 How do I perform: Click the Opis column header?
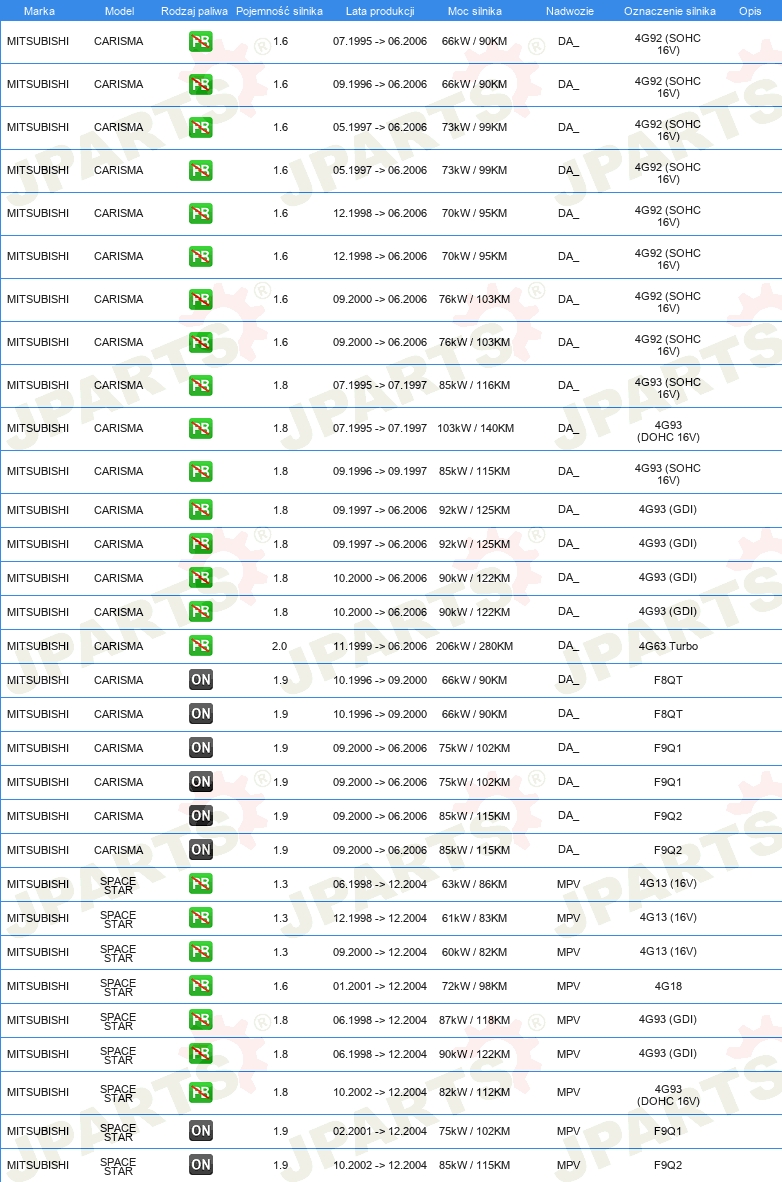coord(750,11)
